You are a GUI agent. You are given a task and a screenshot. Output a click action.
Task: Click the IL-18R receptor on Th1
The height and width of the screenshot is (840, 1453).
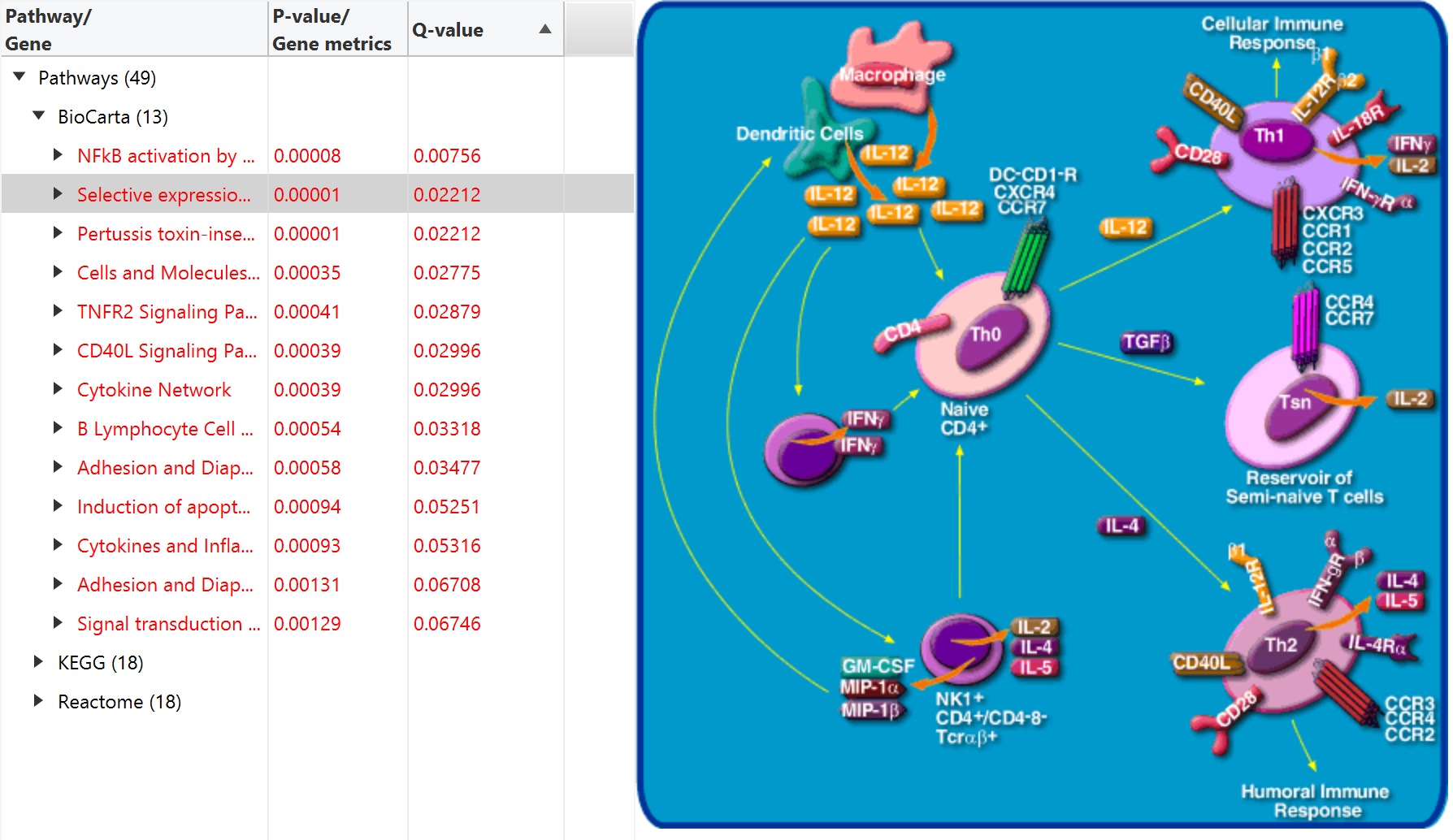click(x=1364, y=120)
